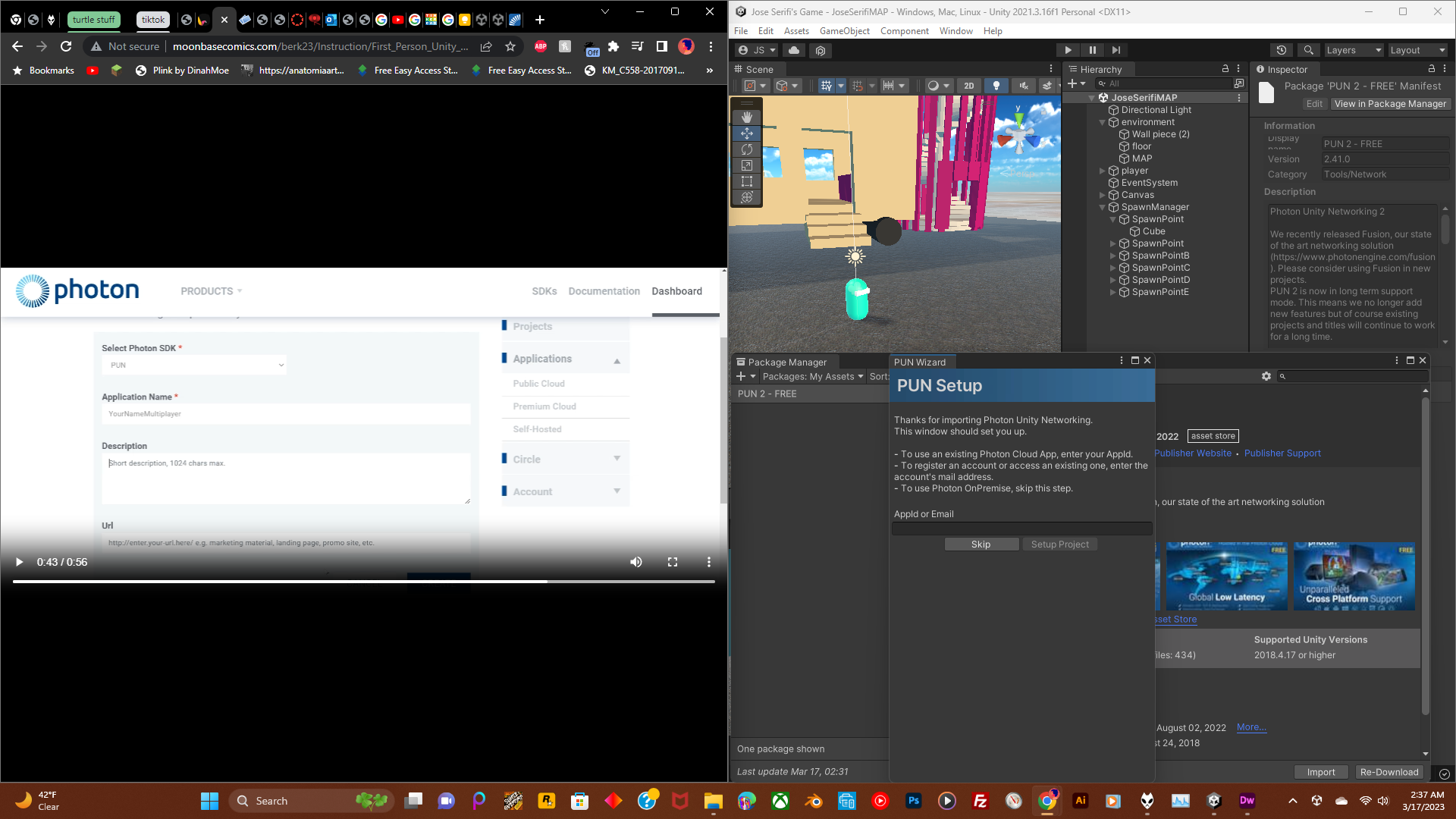Screen dimensions: 1456x819
Task: Open the Layers dropdown
Action: click(x=1354, y=50)
